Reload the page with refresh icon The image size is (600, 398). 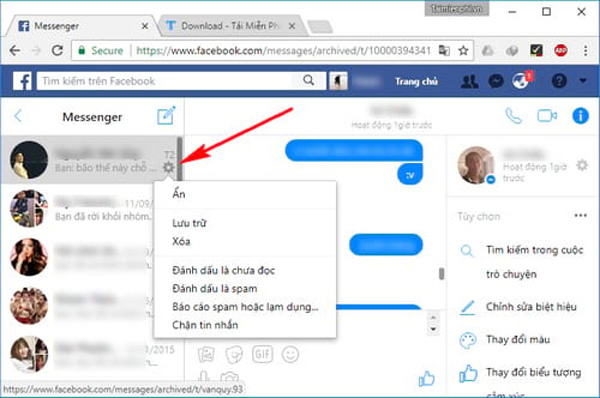(57, 51)
